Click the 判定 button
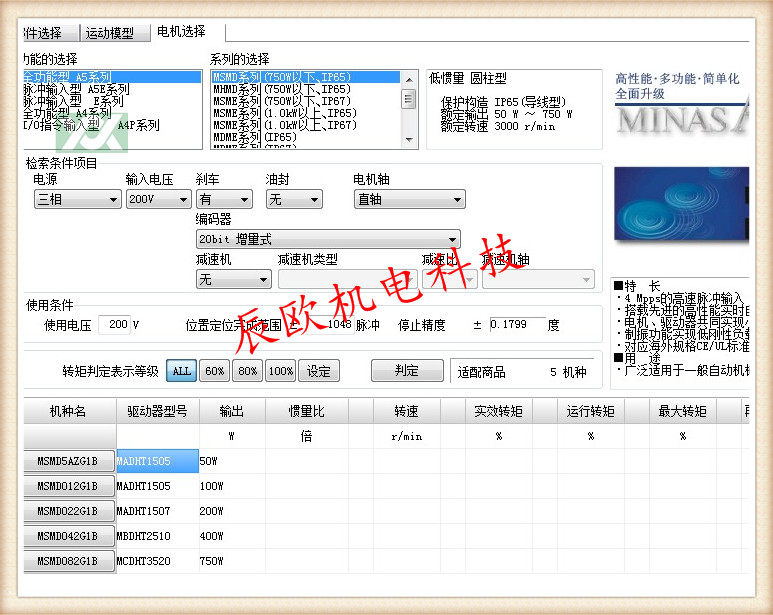This screenshot has width=773, height=615. point(407,371)
